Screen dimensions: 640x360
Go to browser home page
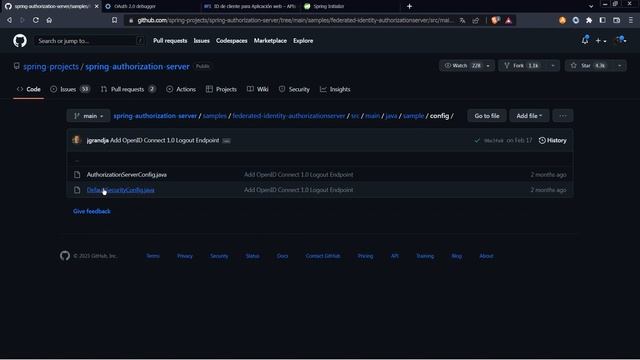pyautogui.click(x=49, y=20)
